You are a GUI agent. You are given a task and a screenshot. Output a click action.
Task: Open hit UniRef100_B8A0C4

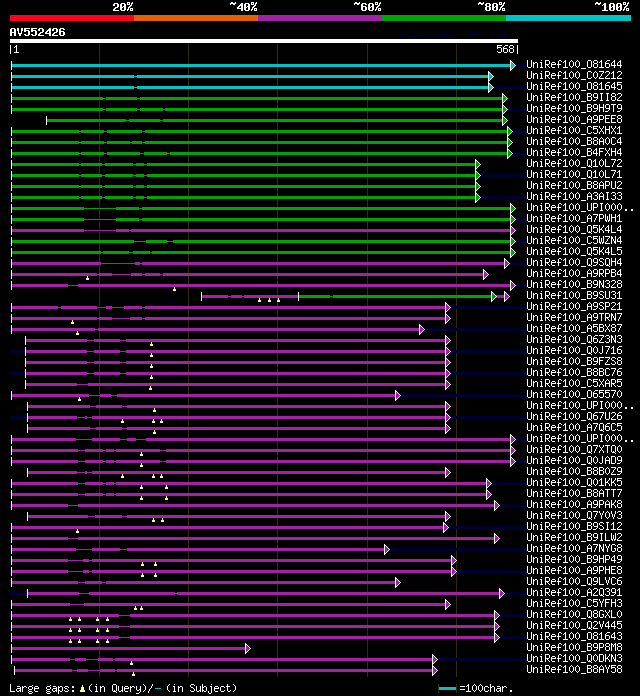point(574,141)
